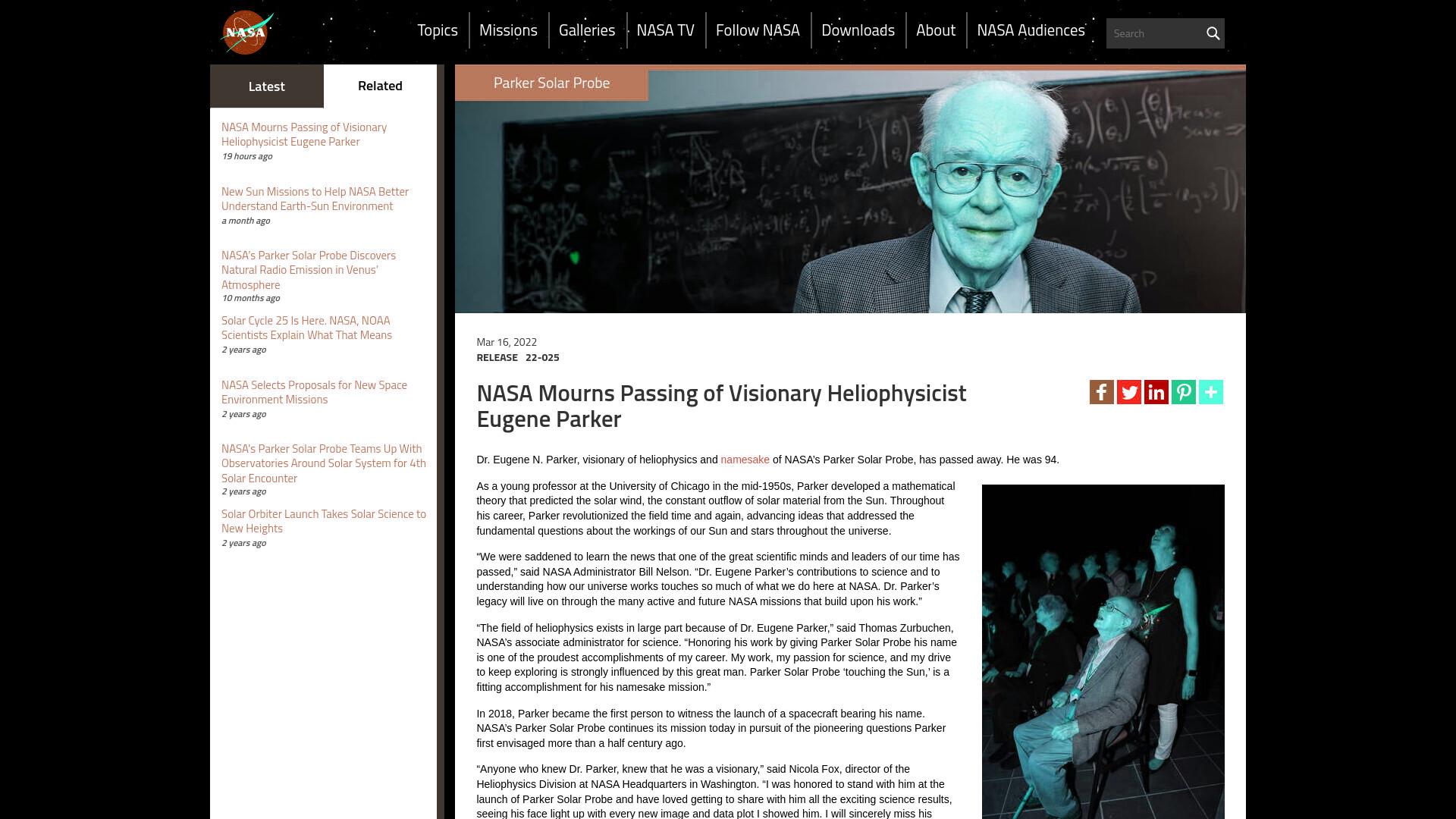Open the About menu

[x=936, y=30]
